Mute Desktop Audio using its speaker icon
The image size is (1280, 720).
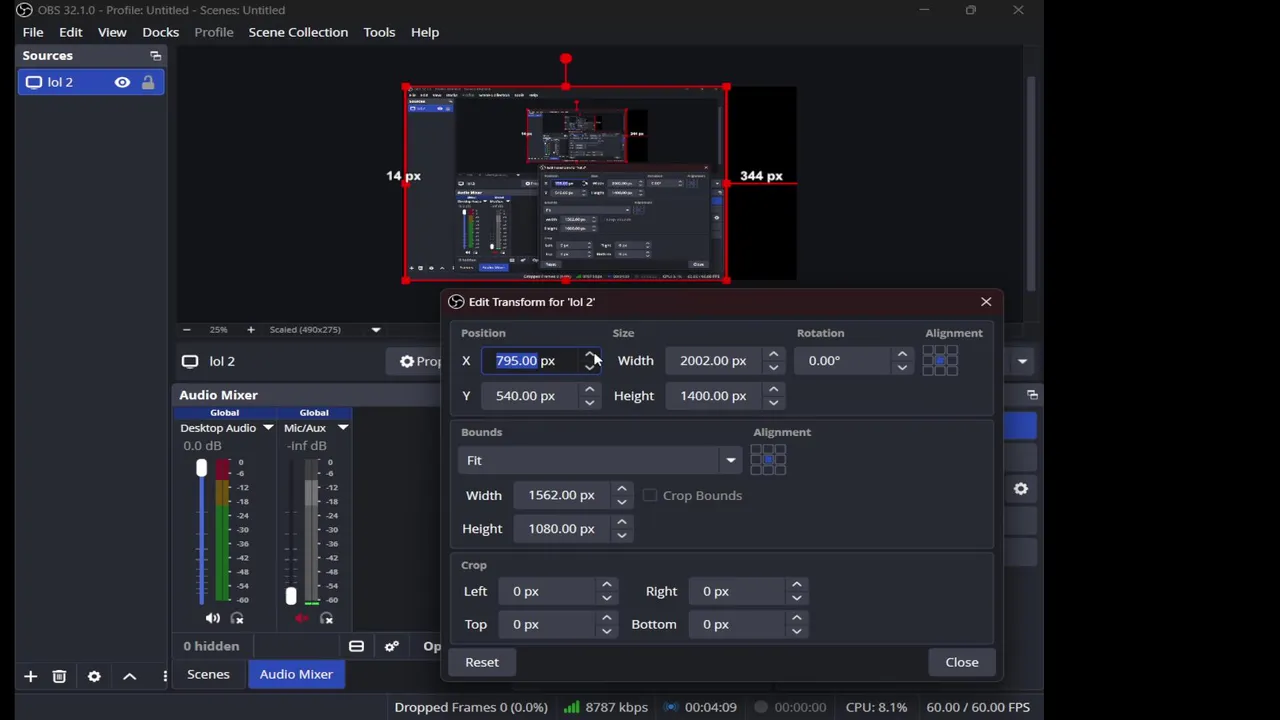point(212,619)
